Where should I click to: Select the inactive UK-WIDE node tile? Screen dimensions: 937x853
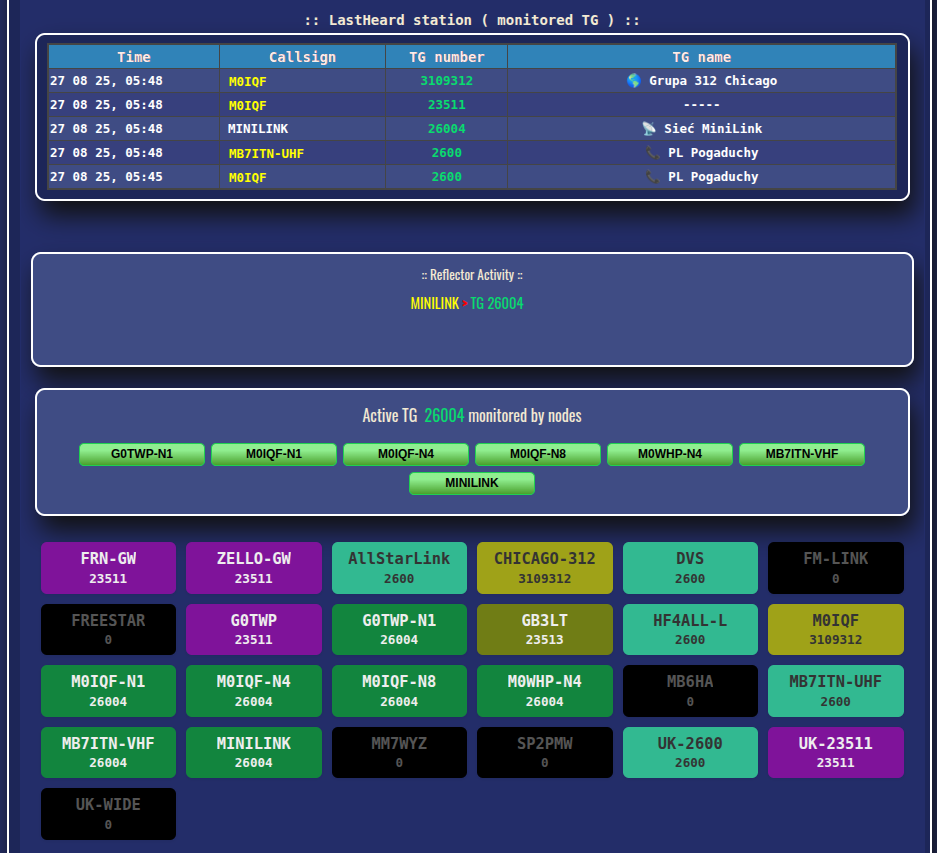(x=108, y=814)
